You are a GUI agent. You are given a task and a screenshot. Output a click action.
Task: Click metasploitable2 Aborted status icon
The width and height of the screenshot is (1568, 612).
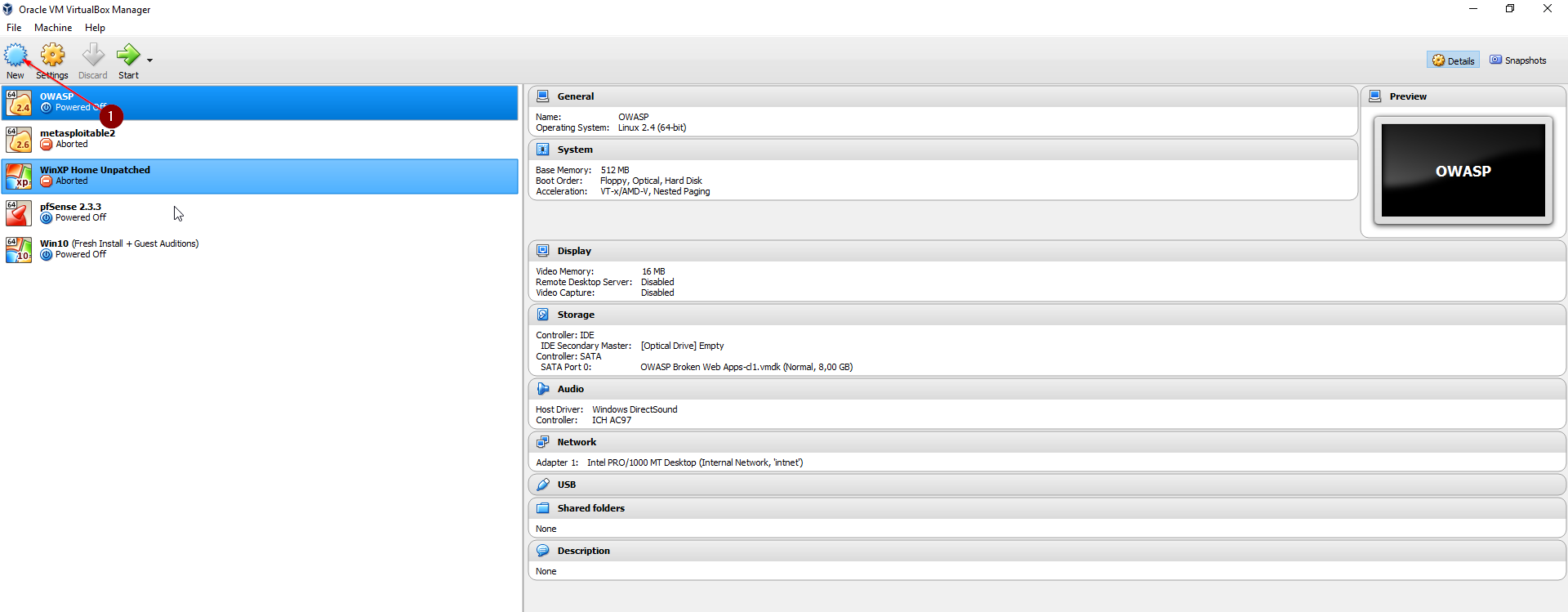coord(47,145)
